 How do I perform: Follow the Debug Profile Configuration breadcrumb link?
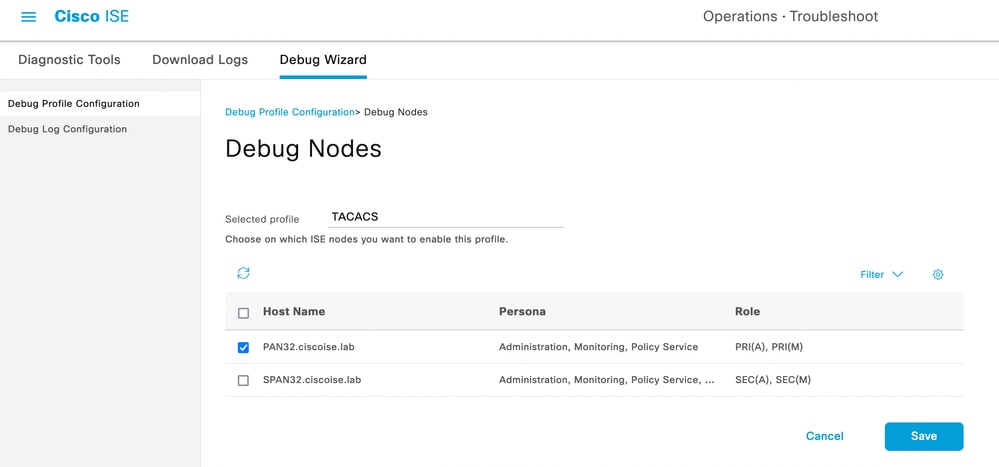[290, 112]
